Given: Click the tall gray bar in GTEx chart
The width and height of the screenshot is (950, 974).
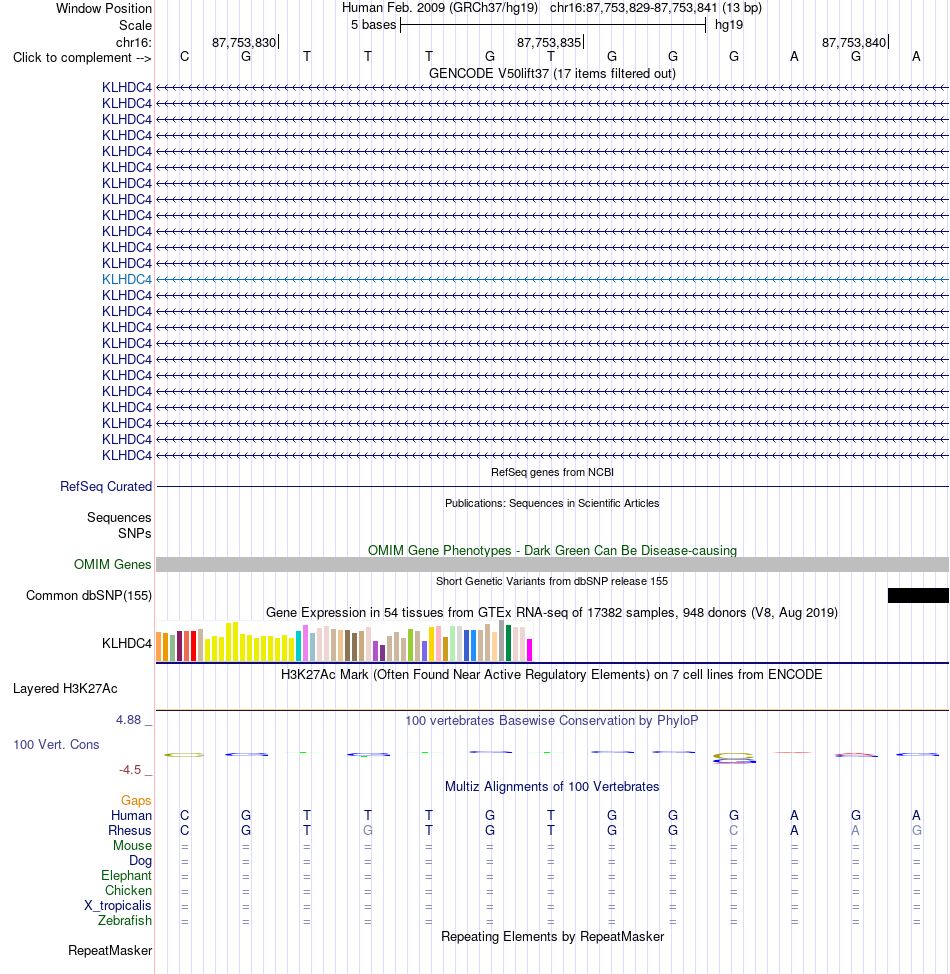Looking at the screenshot, I should click(x=501, y=640).
